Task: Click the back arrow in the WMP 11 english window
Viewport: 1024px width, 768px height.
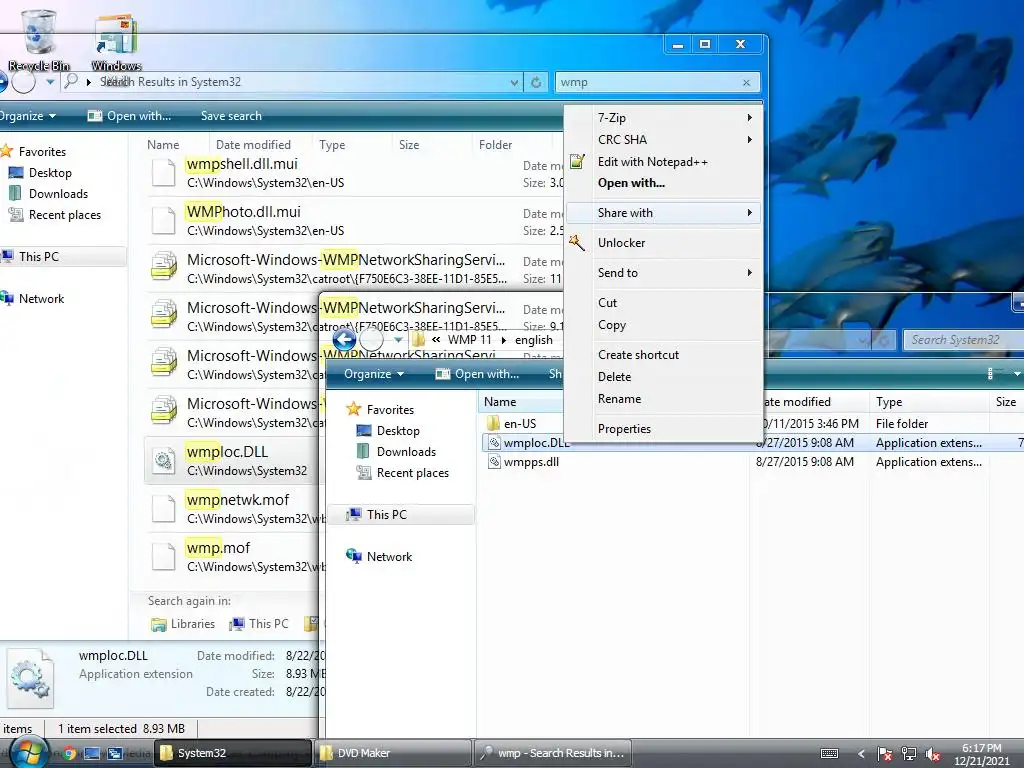Action: (x=344, y=340)
